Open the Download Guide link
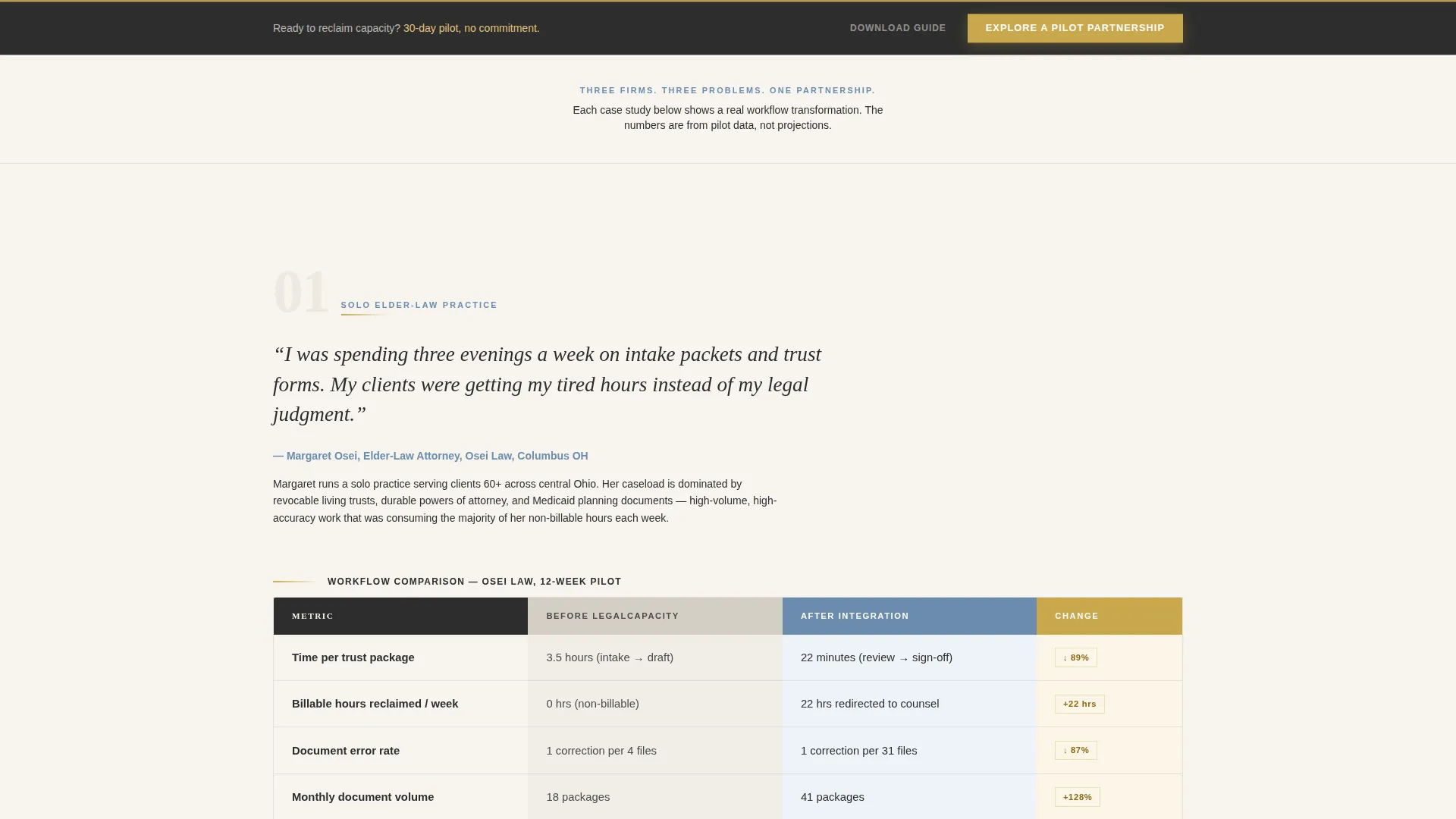 click(898, 28)
